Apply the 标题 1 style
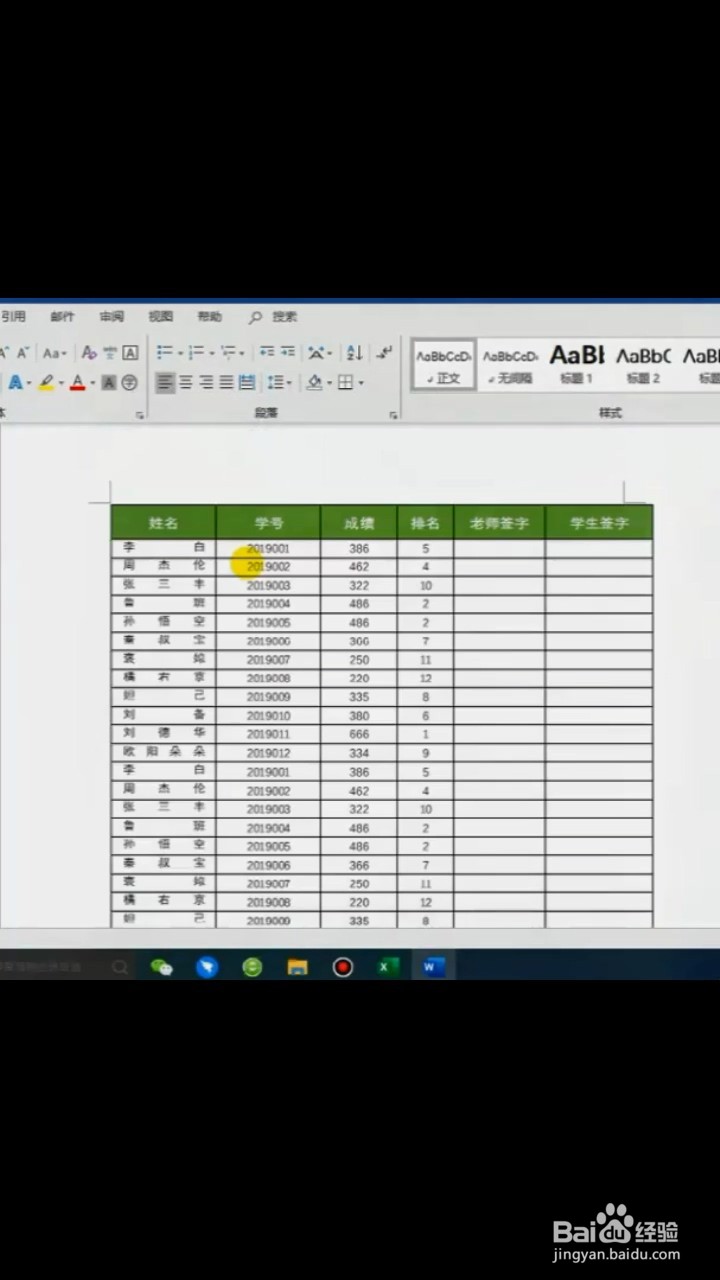 click(x=577, y=365)
